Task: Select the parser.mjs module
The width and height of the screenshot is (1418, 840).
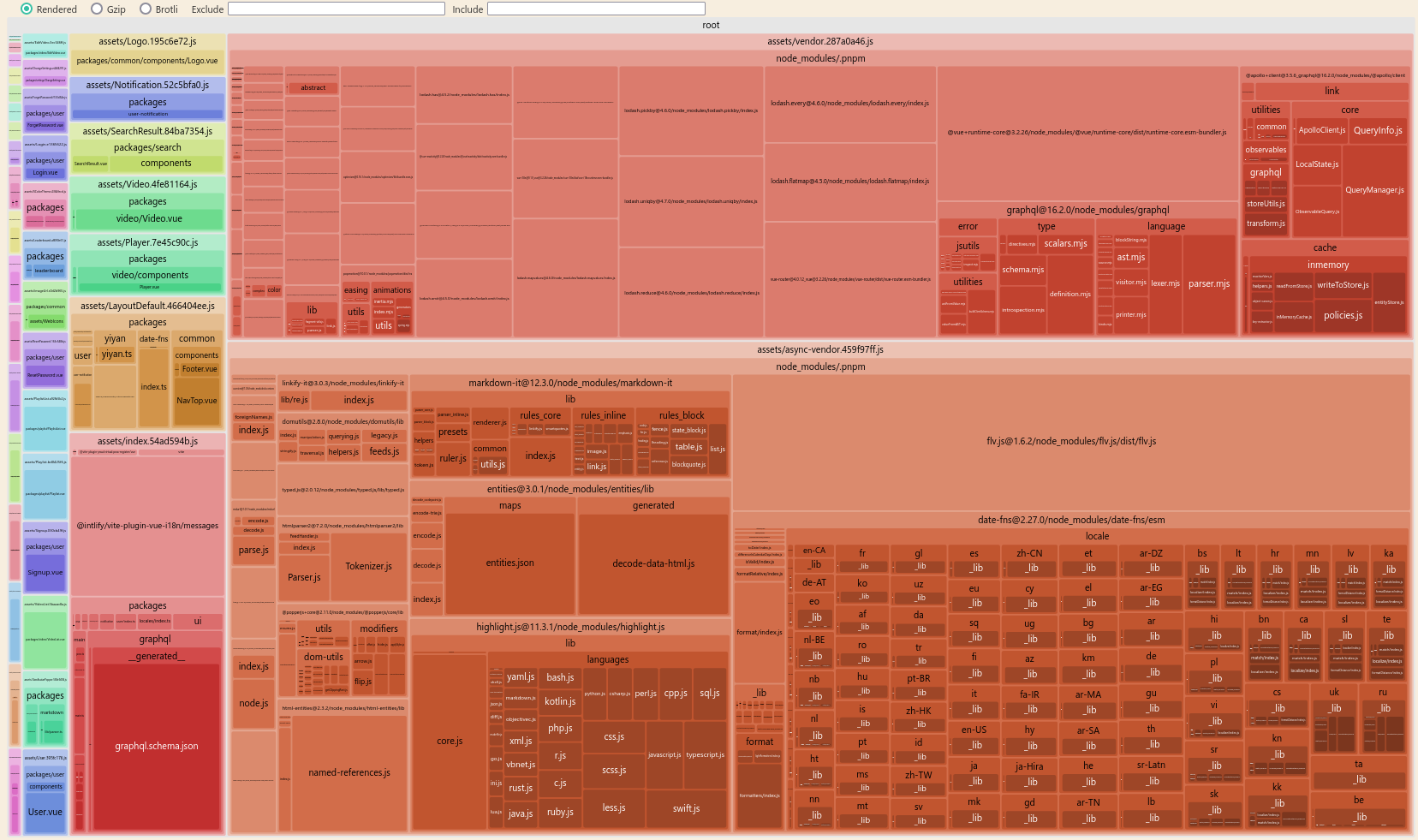Action: coord(1209,284)
